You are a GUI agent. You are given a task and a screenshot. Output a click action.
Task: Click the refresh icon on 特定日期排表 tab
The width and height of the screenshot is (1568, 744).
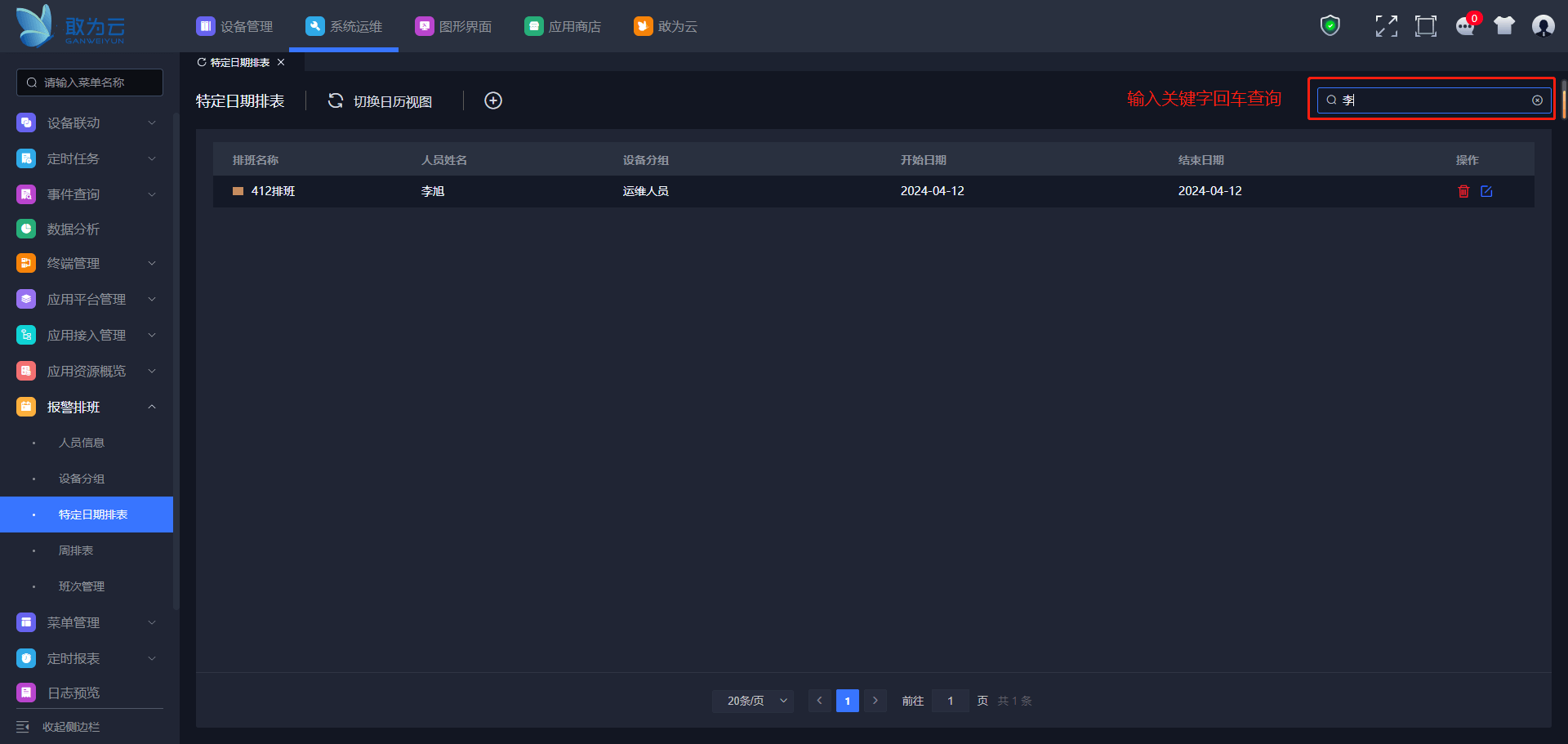[x=202, y=62]
